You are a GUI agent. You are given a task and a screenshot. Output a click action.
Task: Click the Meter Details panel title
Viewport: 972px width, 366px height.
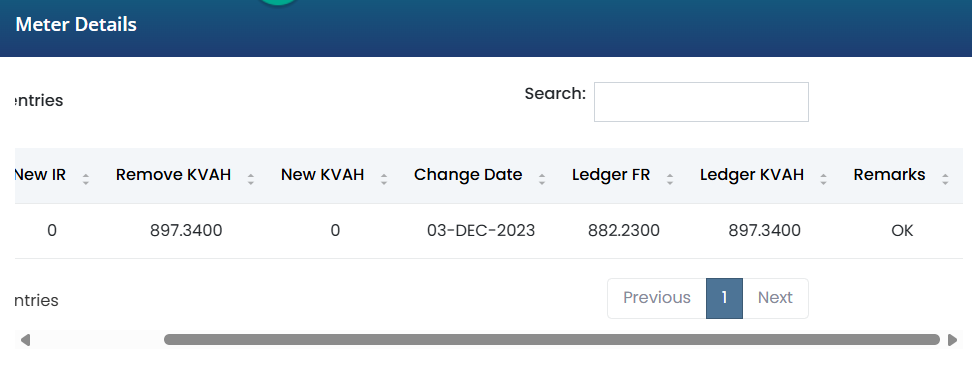[76, 25]
